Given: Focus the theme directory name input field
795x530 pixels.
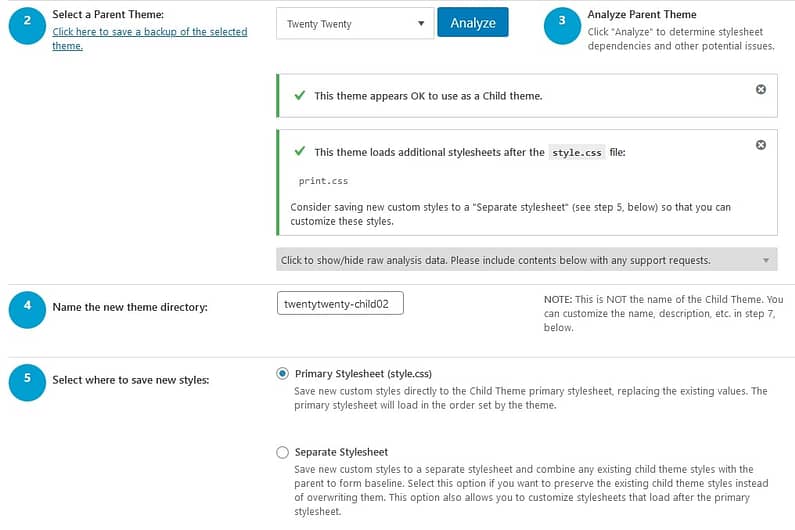Looking at the screenshot, I should click(x=340, y=303).
